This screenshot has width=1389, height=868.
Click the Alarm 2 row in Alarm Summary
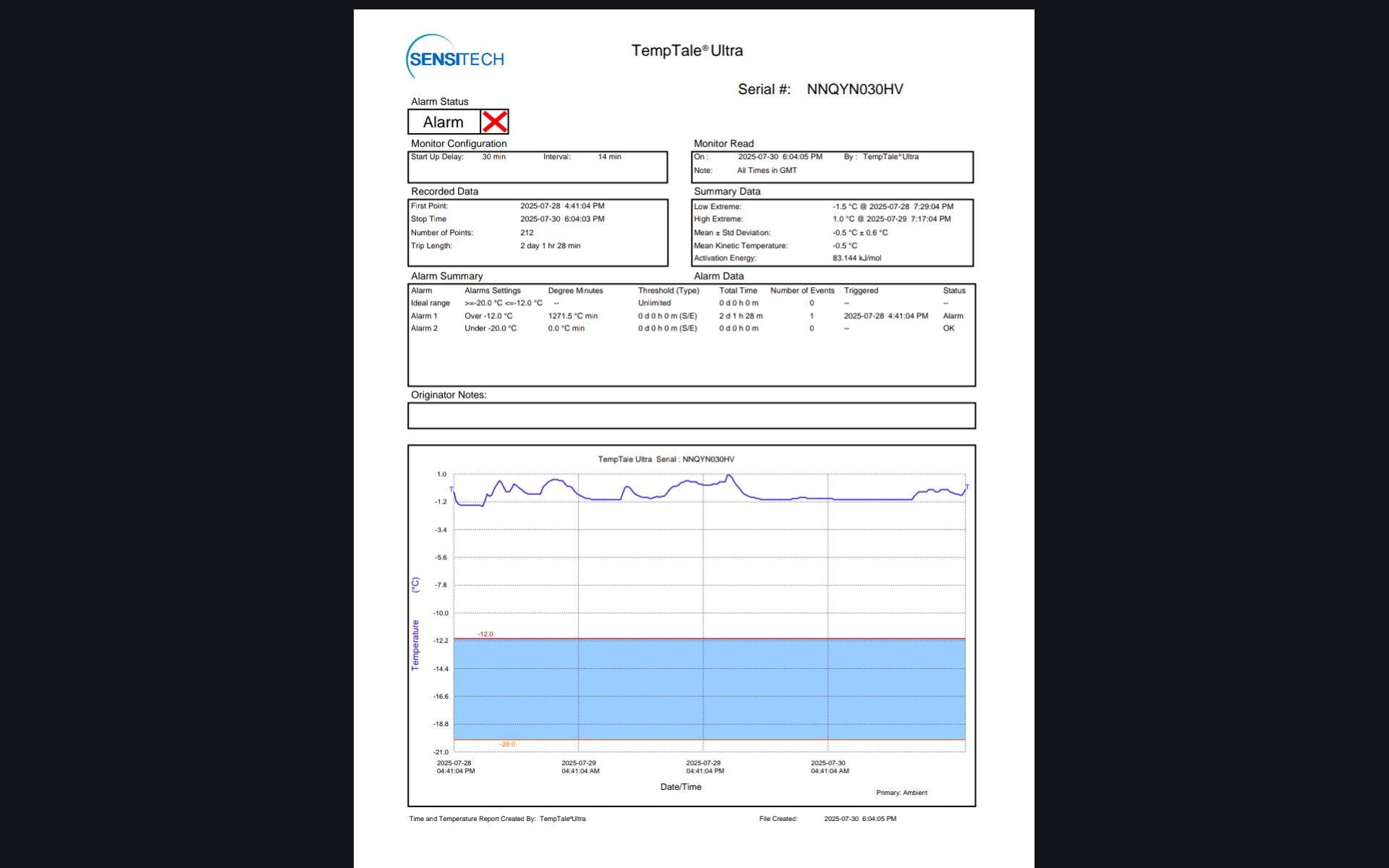tap(425, 328)
